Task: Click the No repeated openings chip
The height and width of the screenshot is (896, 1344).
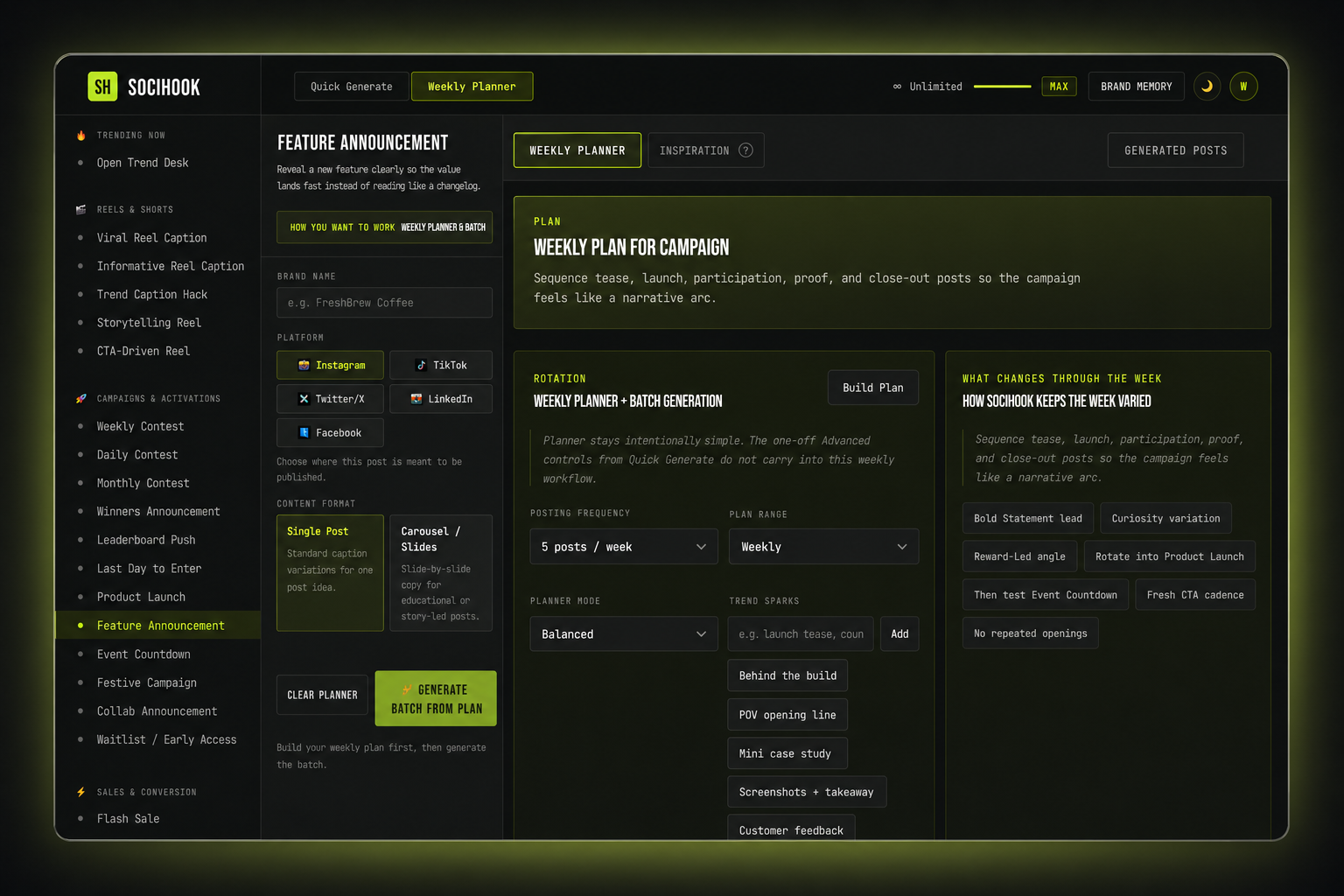Action: tap(1030, 633)
